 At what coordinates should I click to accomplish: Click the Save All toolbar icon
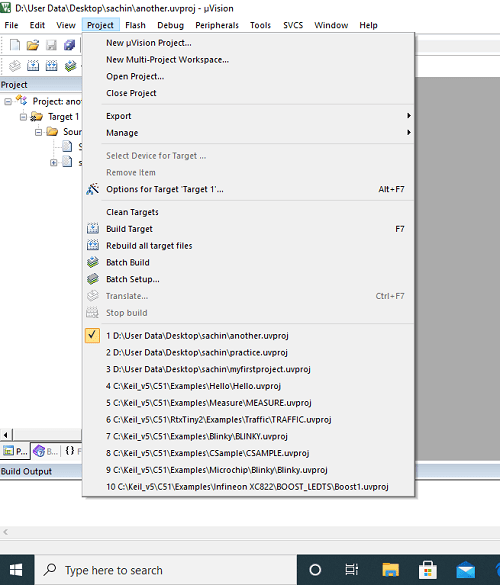click(x=69, y=45)
